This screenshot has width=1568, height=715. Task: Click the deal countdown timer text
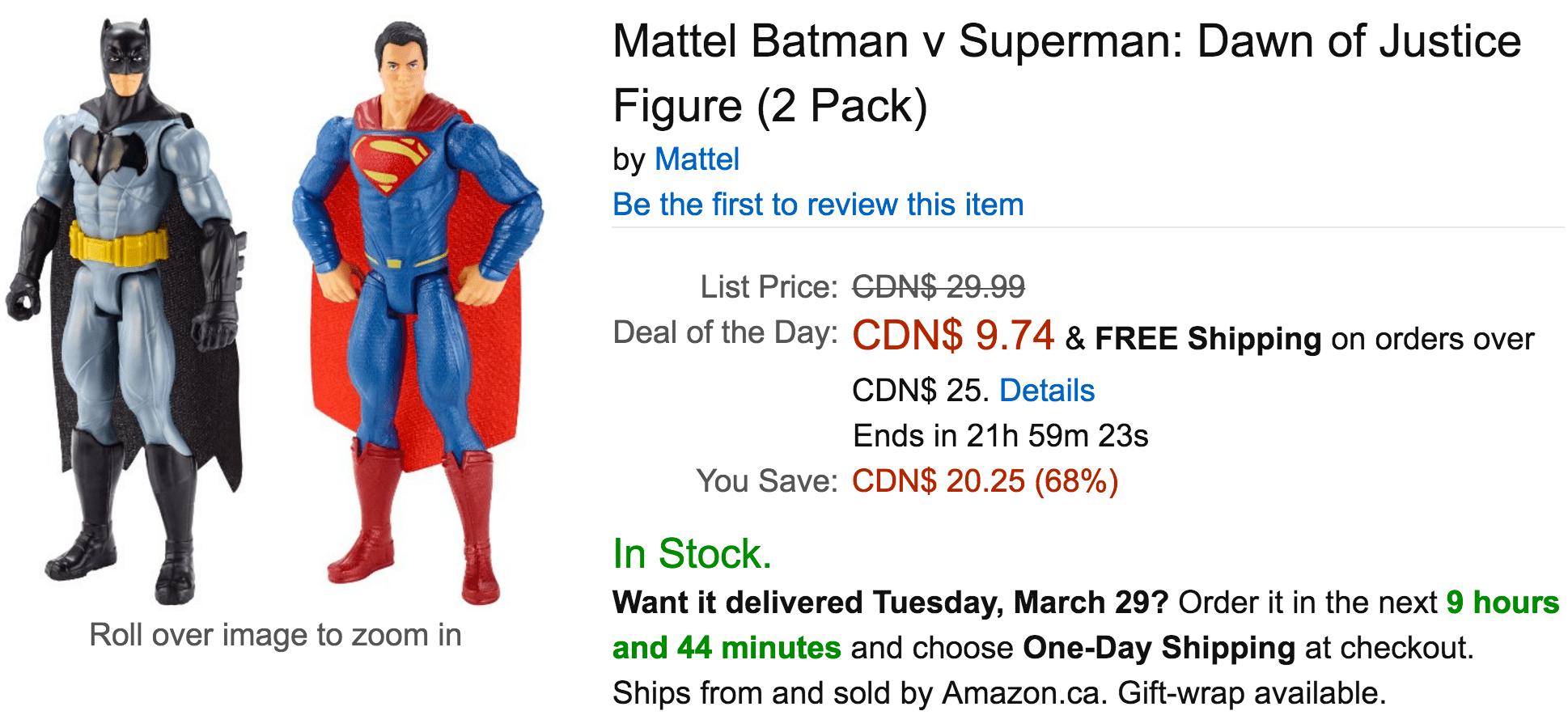tap(1001, 435)
